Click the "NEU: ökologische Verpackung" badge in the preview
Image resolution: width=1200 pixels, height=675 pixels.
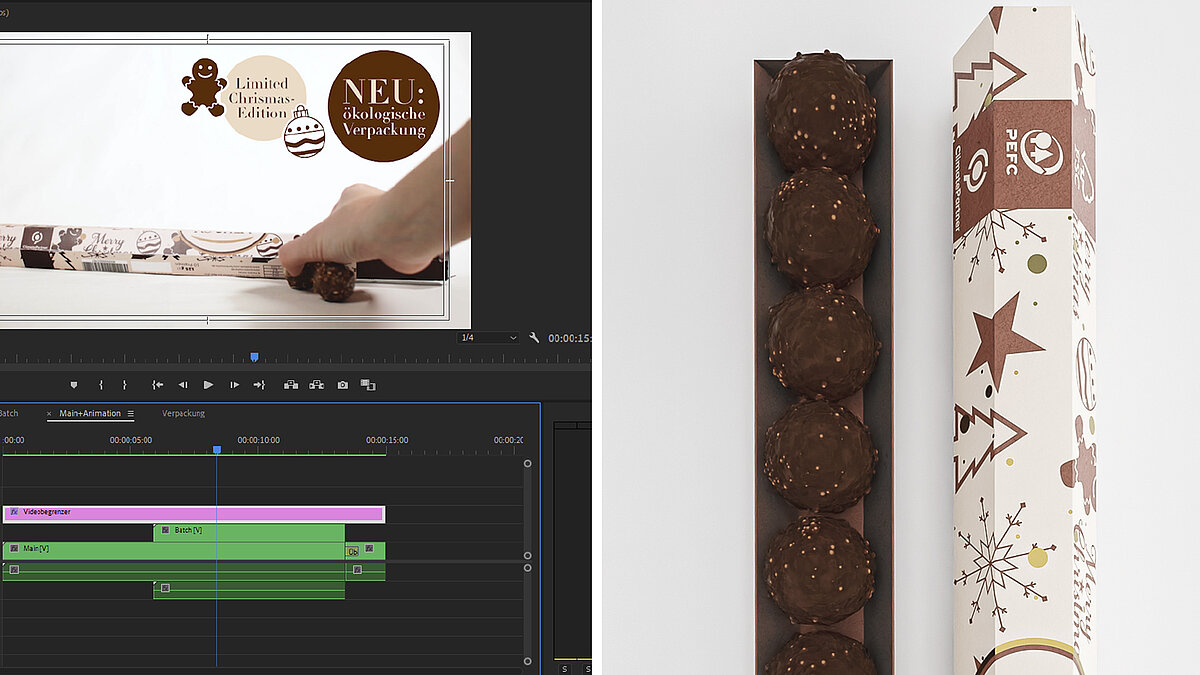(x=384, y=106)
